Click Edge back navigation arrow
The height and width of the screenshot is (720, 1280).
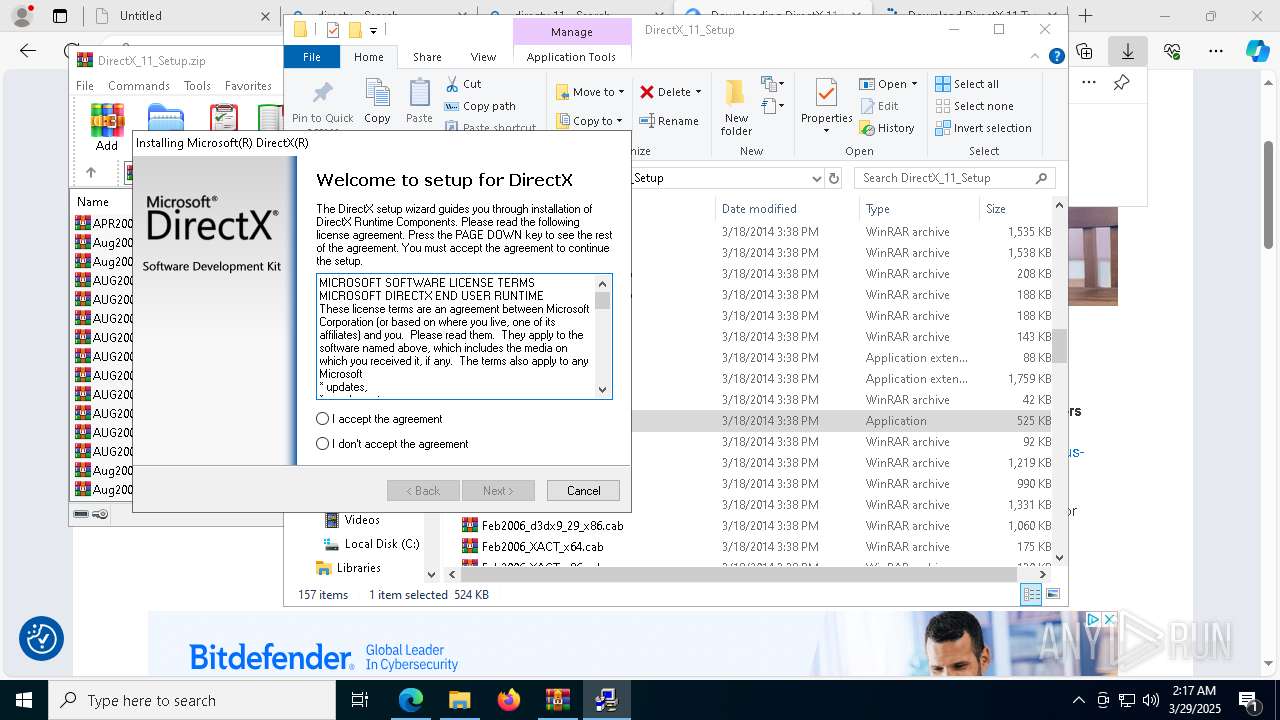pos(28,51)
